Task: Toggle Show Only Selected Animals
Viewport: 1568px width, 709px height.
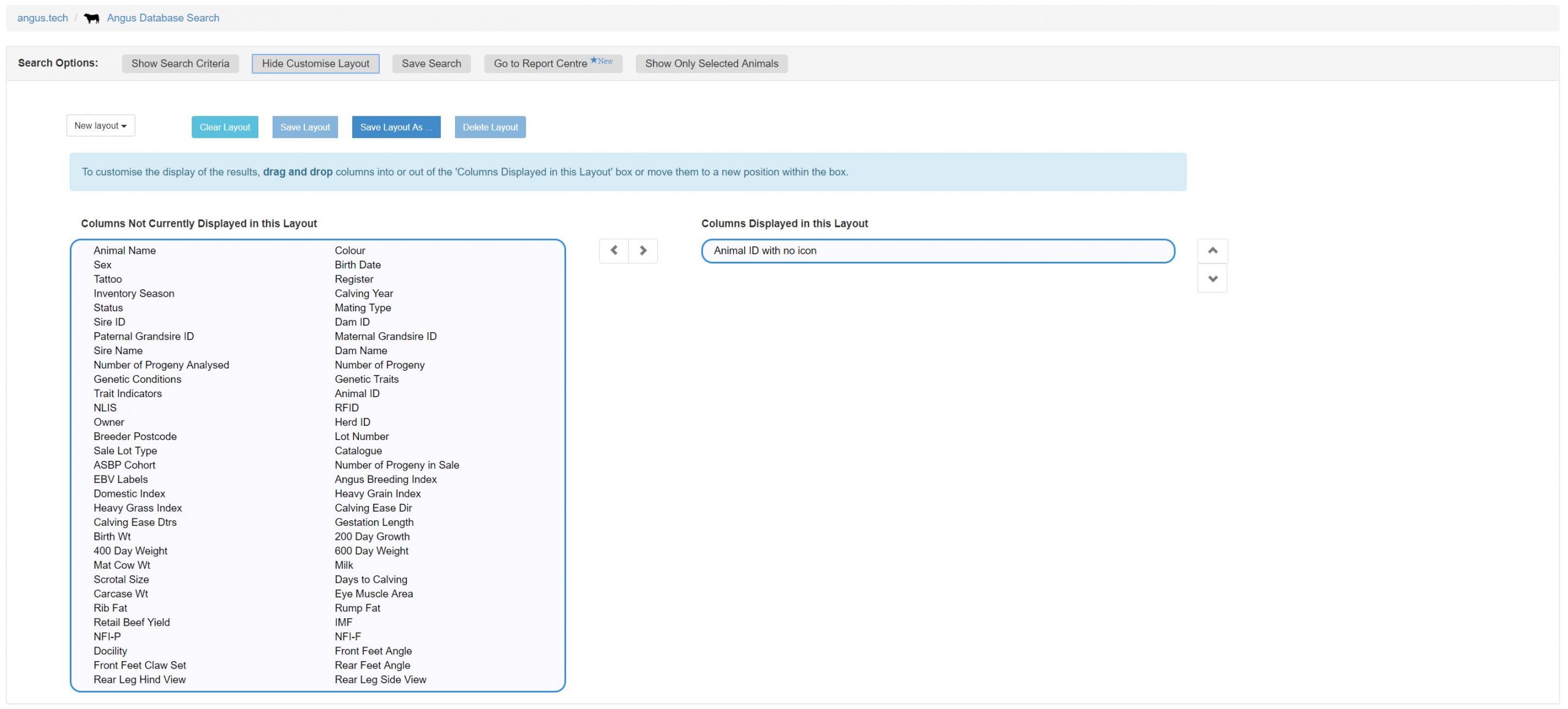Action: pyautogui.click(x=711, y=64)
